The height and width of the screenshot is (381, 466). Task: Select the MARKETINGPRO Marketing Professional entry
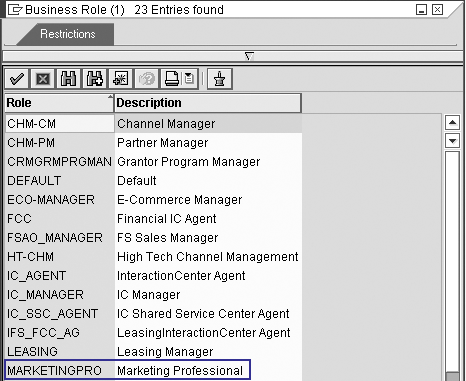point(128,370)
